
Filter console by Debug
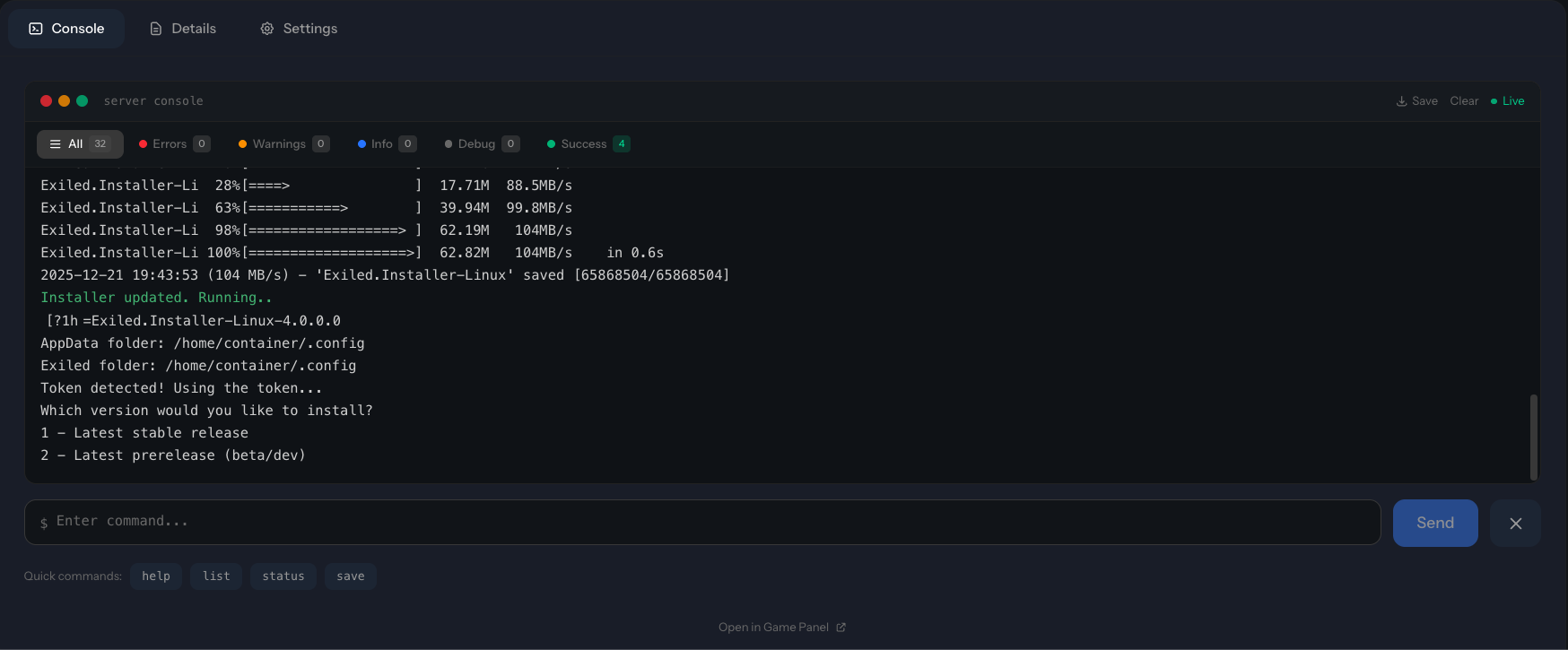[482, 144]
